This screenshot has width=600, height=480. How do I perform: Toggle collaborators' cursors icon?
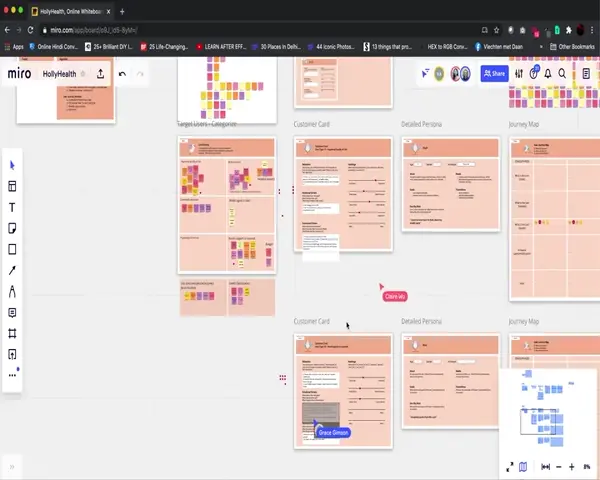point(425,73)
